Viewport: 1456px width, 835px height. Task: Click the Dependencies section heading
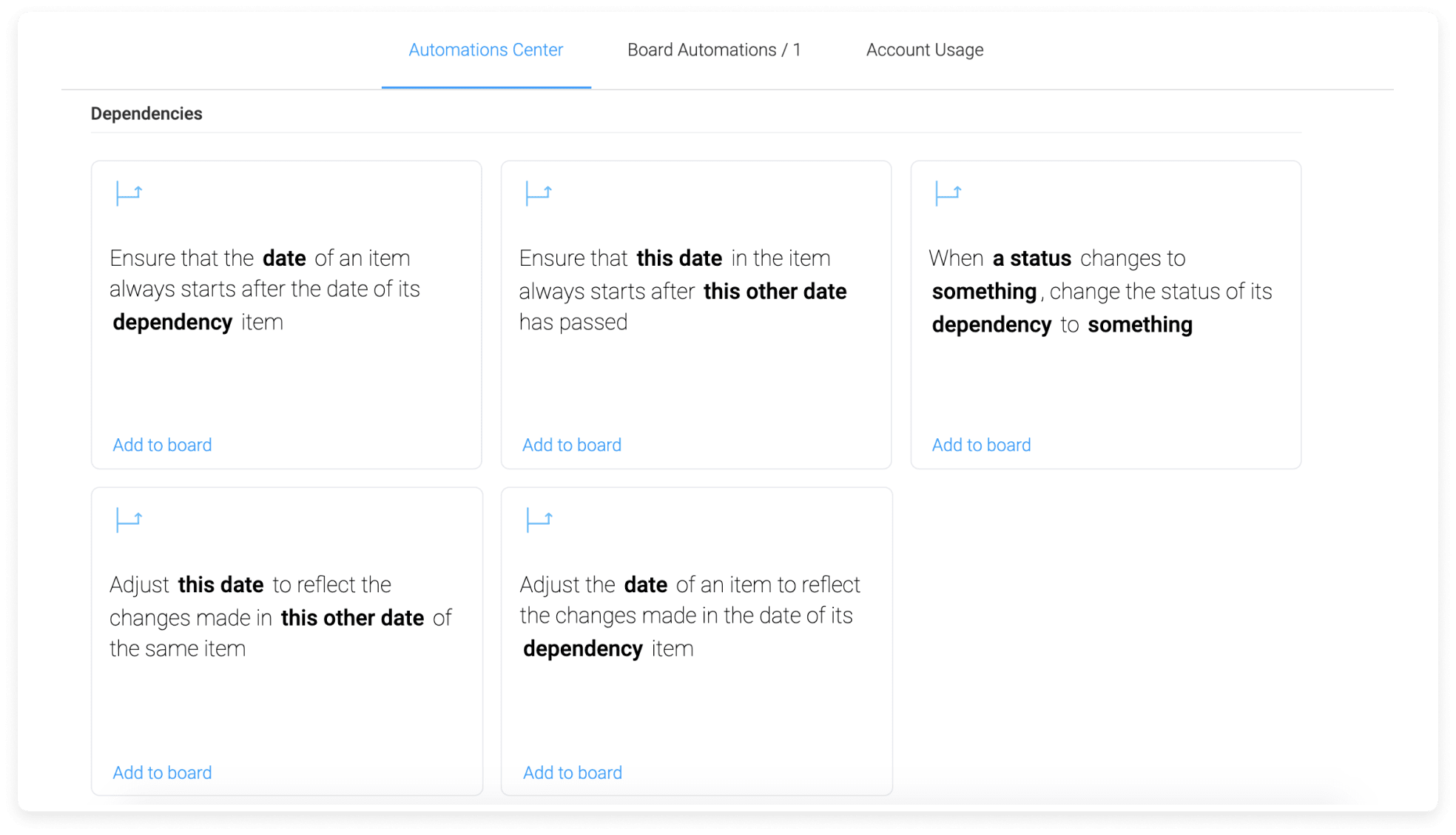146,113
